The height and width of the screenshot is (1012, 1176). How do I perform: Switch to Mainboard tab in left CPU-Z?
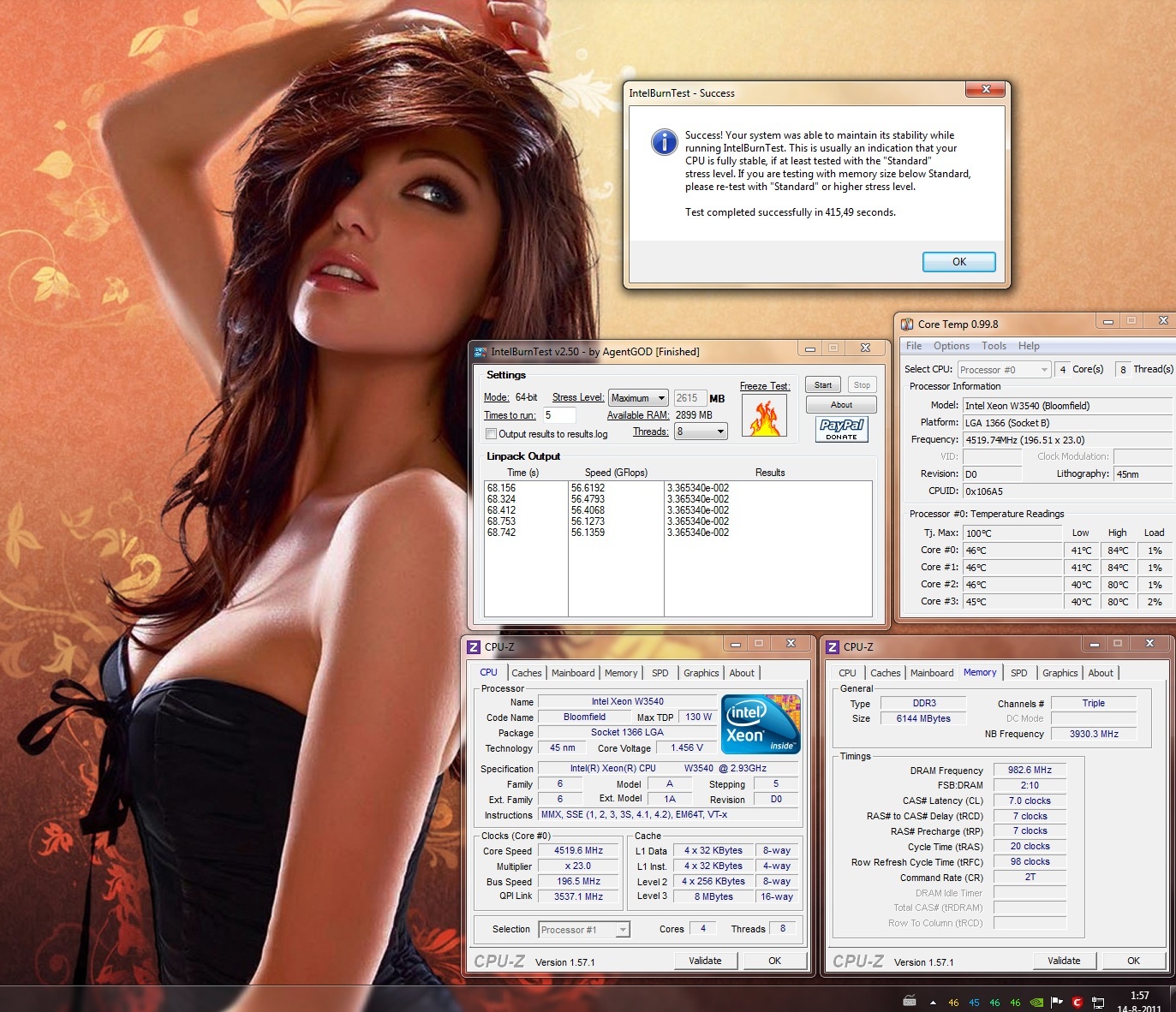coord(573,673)
